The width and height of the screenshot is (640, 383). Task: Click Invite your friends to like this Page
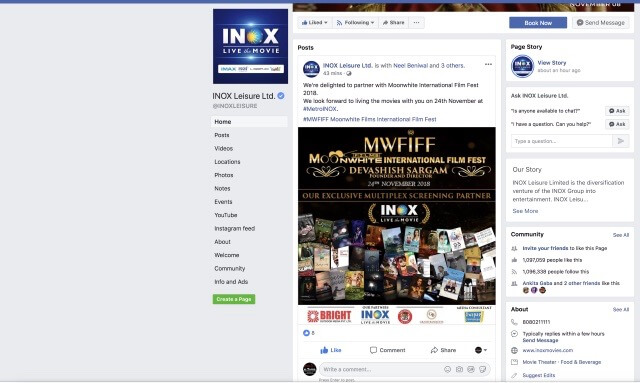pyautogui.click(x=565, y=248)
